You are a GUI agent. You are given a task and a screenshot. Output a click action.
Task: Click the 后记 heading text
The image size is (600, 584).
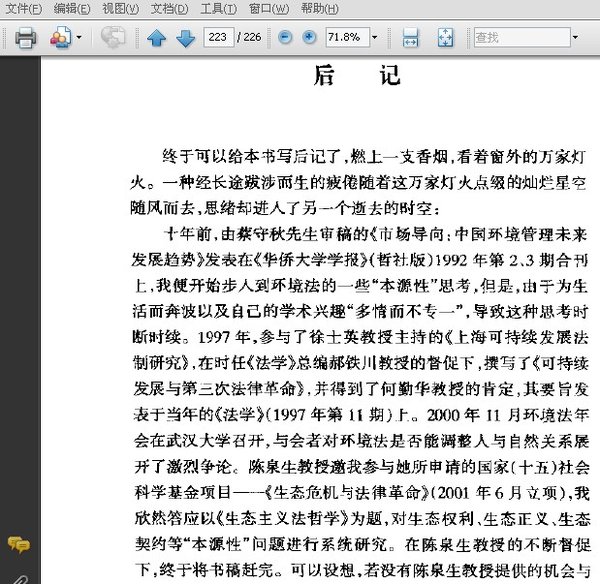(357, 75)
